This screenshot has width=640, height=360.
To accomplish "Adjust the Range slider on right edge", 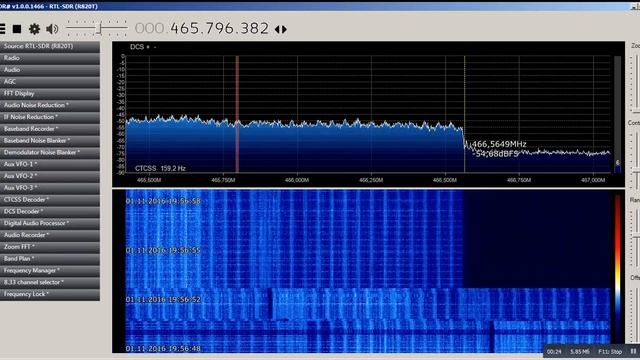I will tap(636, 237).
